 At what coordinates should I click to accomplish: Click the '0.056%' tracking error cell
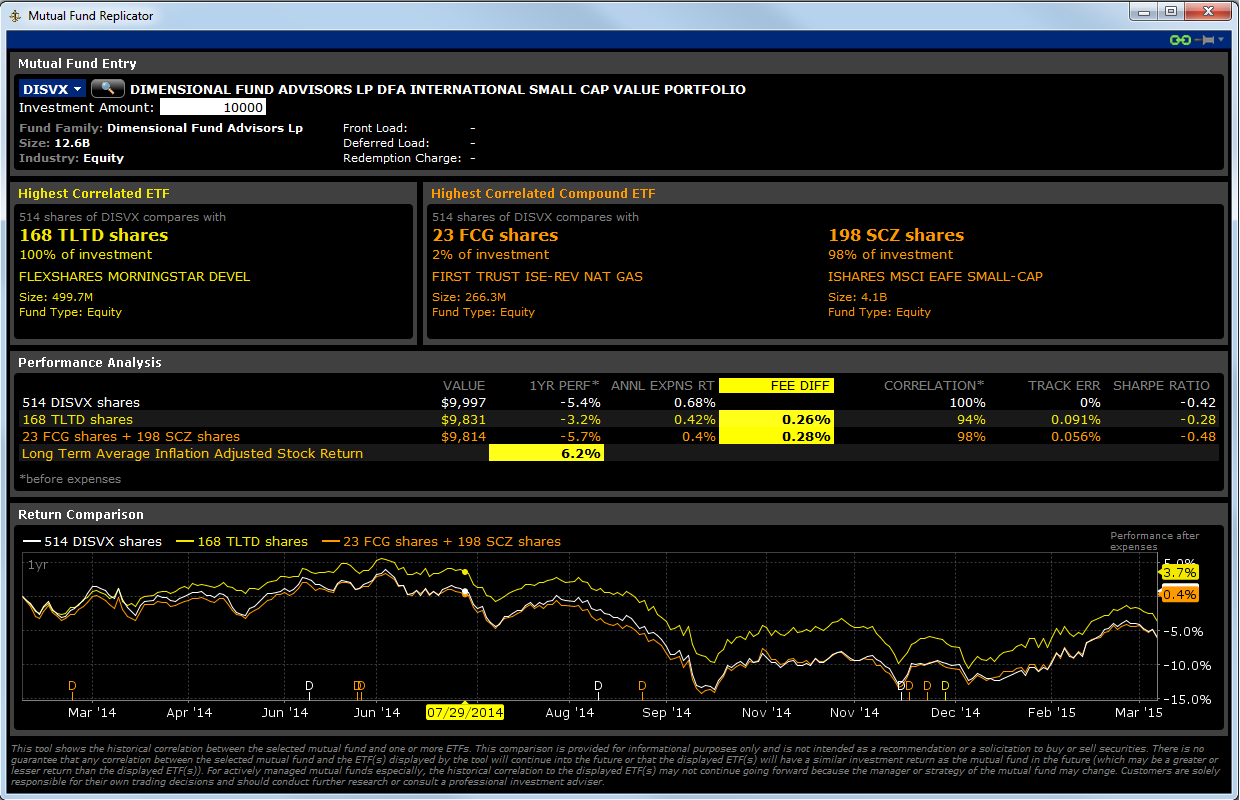[1075, 437]
